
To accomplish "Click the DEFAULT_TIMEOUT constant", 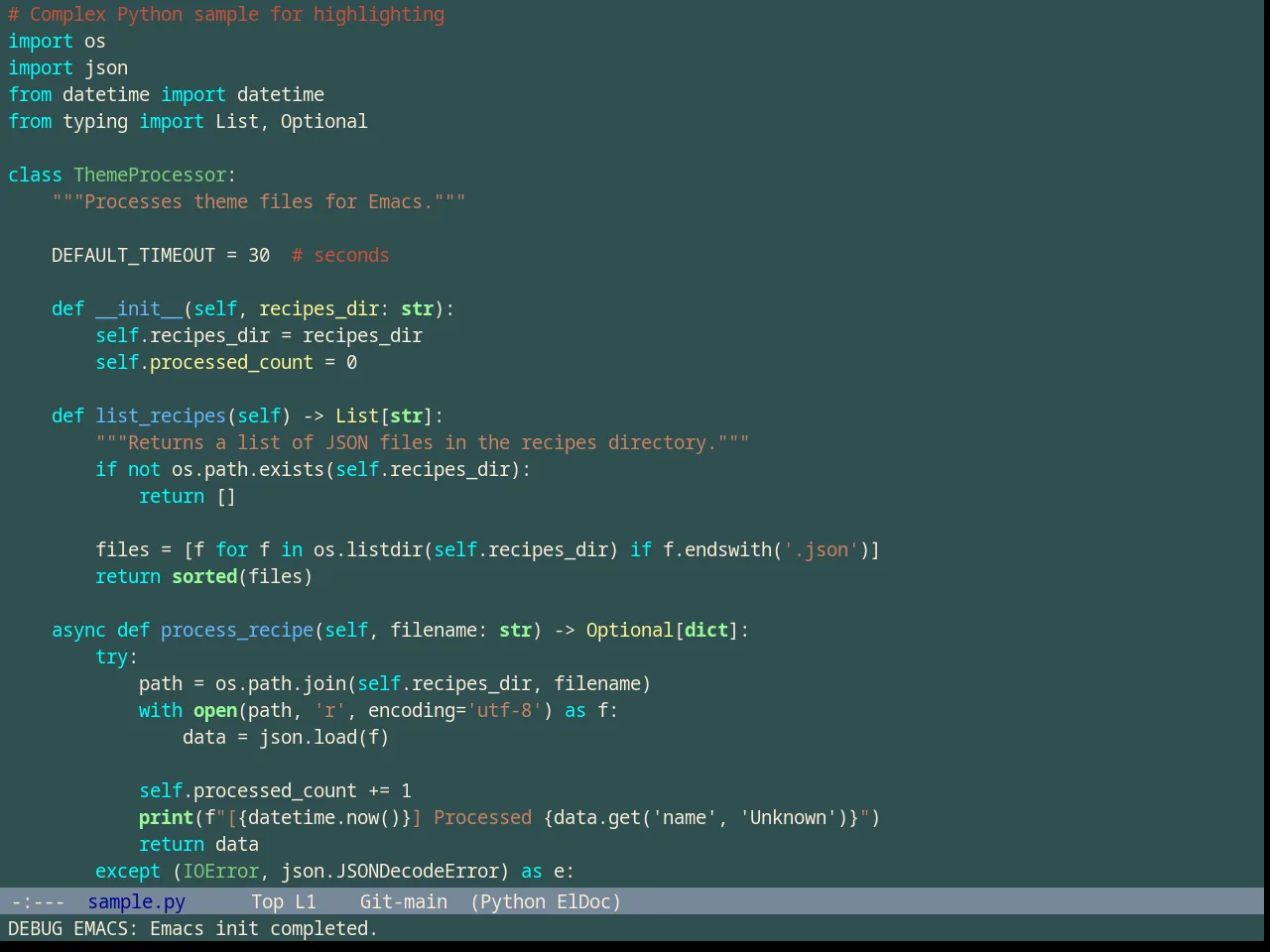I will pos(133,255).
